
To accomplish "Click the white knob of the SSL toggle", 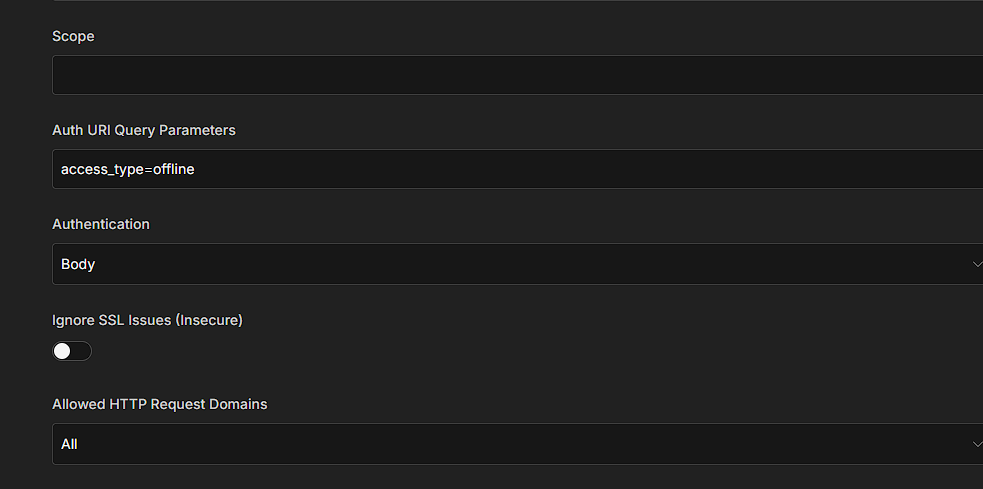I will 63,351.
